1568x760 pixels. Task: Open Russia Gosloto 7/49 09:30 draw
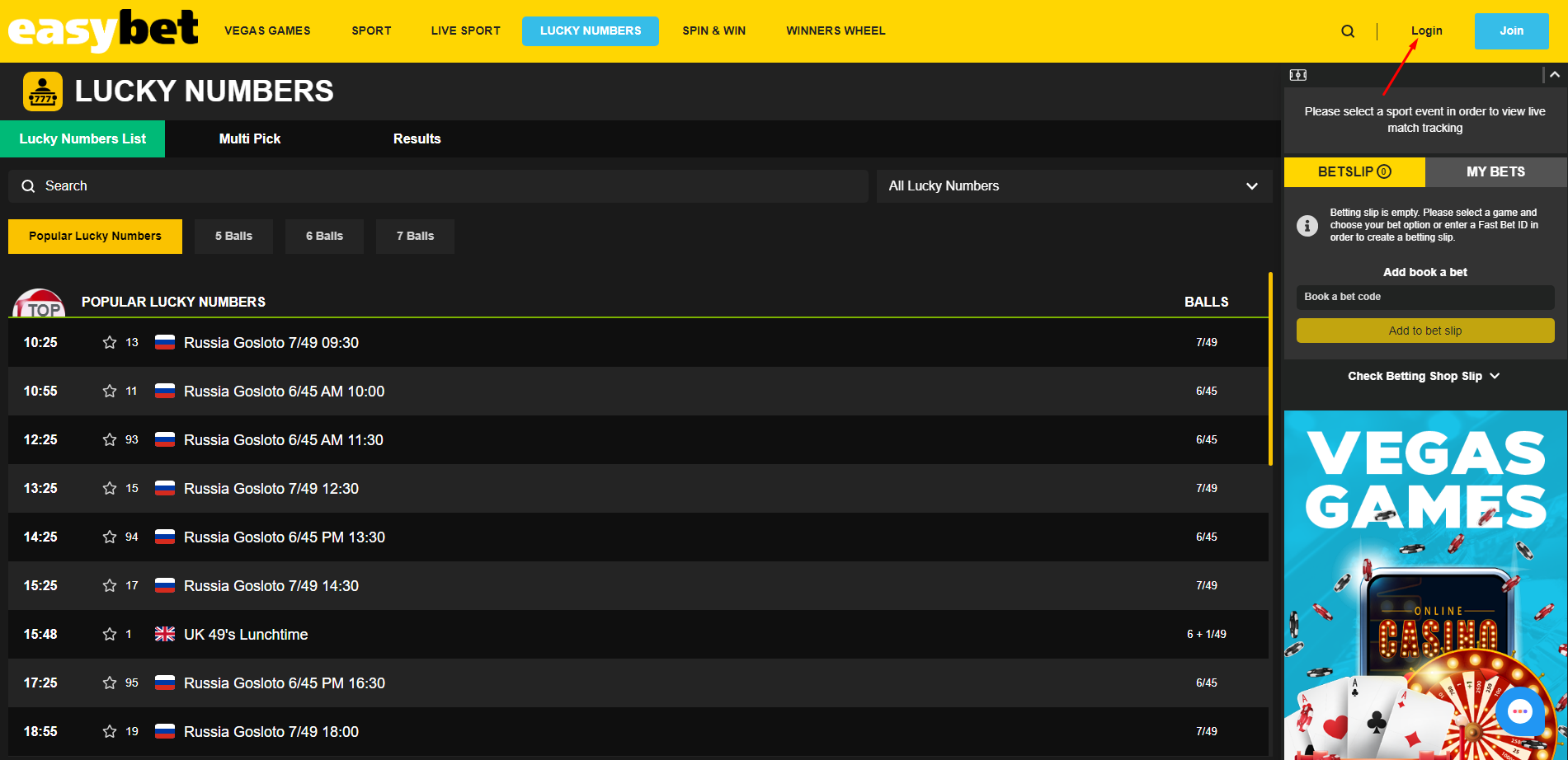(x=638, y=342)
